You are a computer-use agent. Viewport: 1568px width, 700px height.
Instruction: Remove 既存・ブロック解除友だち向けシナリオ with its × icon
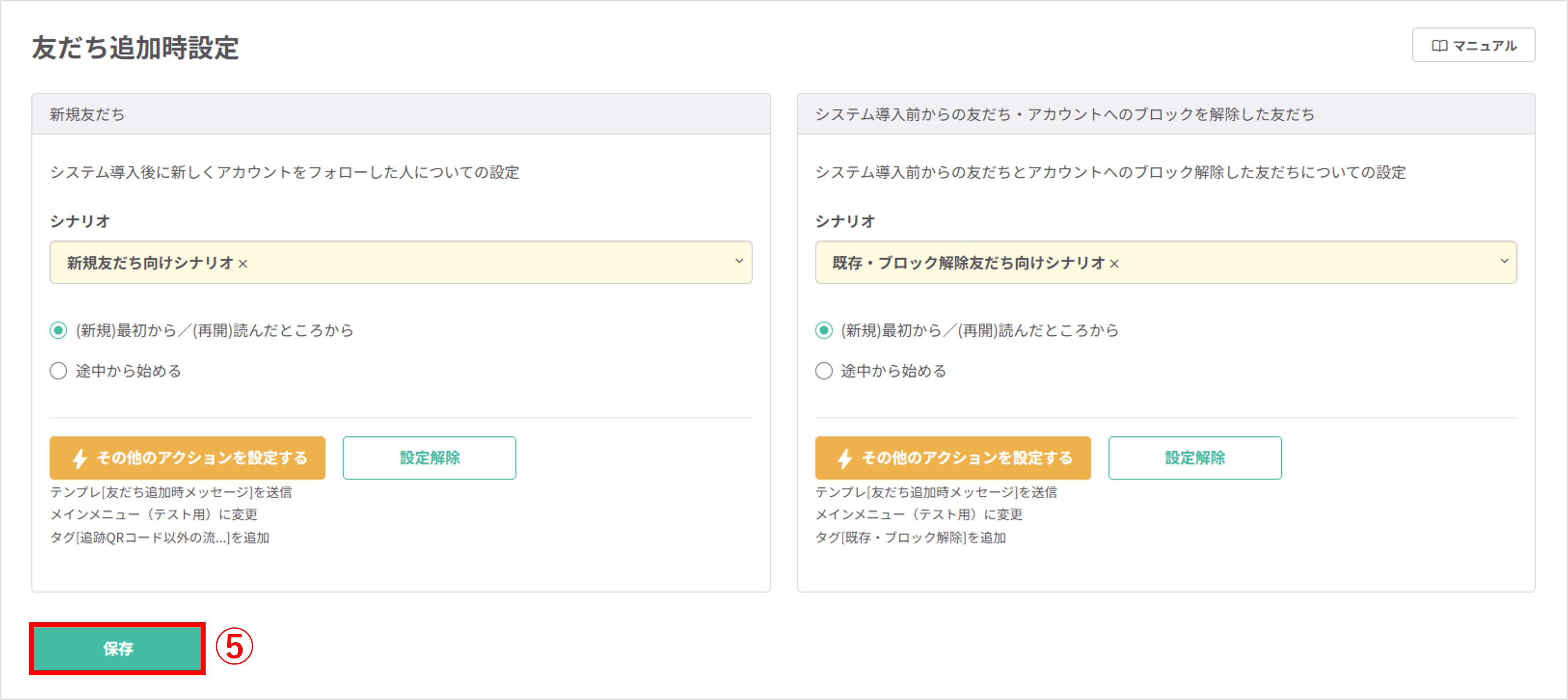tap(1114, 264)
